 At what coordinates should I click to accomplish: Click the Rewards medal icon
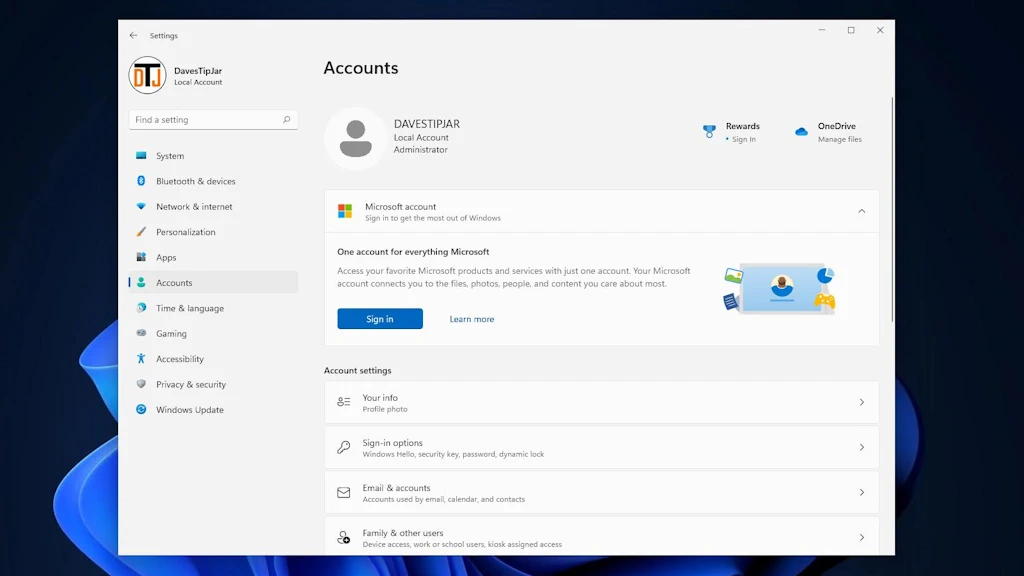(x=709, y=131)
